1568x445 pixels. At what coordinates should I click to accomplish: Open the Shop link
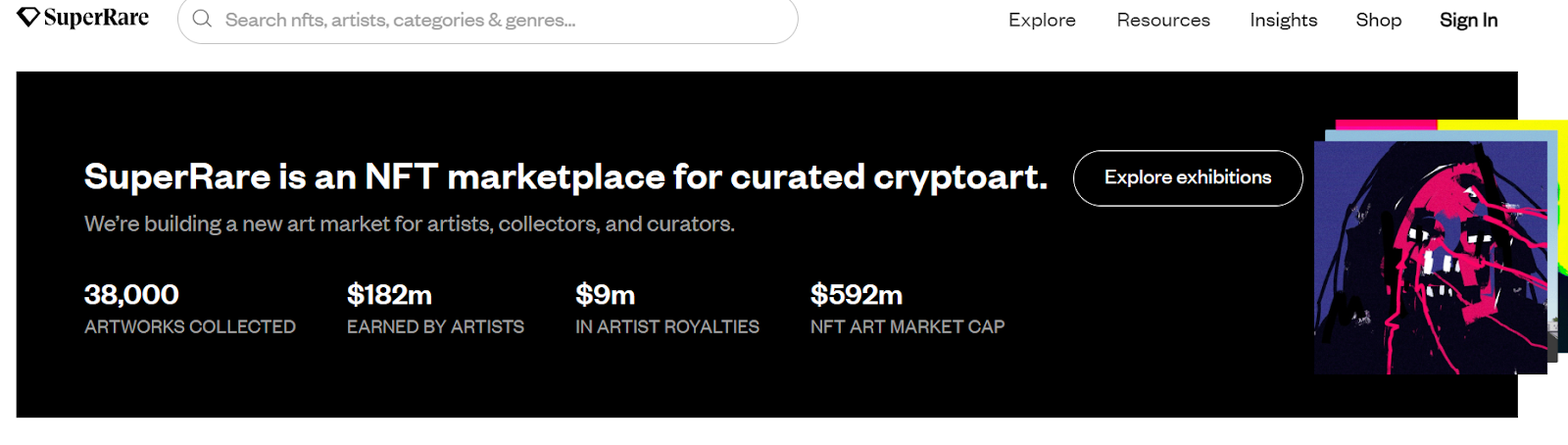coord(1378,20)
